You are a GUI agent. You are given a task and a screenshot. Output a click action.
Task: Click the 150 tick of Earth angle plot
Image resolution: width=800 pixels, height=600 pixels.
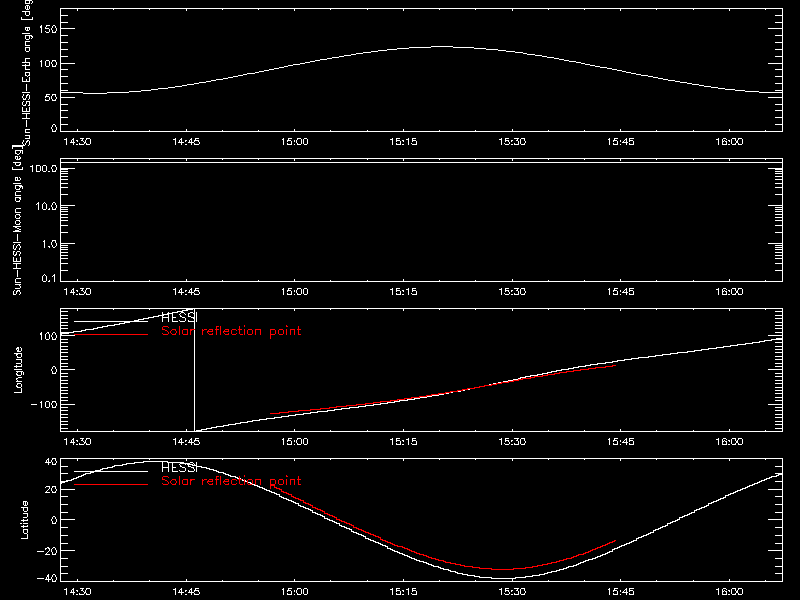coord(48,29)
